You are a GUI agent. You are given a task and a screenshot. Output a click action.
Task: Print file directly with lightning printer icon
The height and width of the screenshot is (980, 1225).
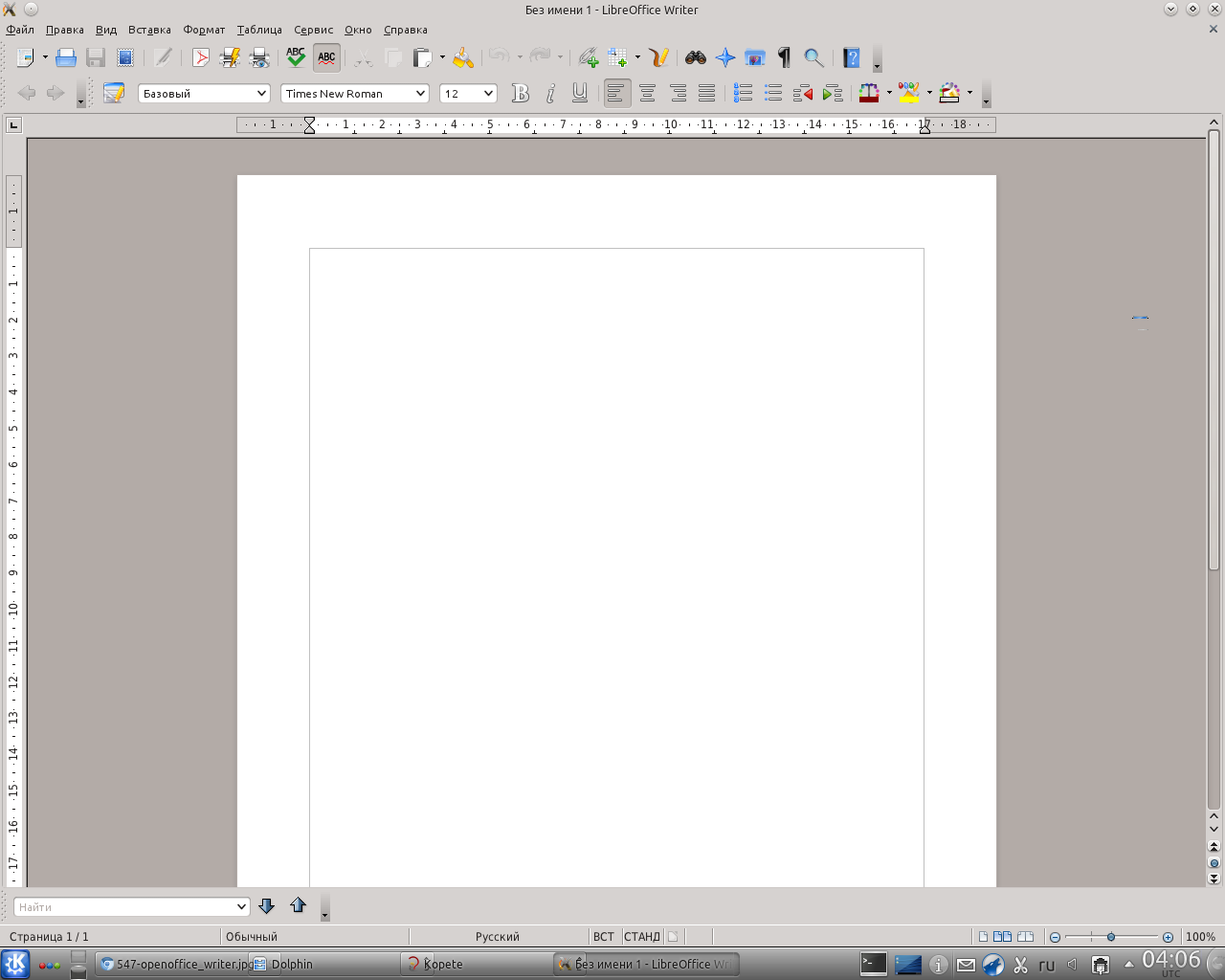pos(230,57)
